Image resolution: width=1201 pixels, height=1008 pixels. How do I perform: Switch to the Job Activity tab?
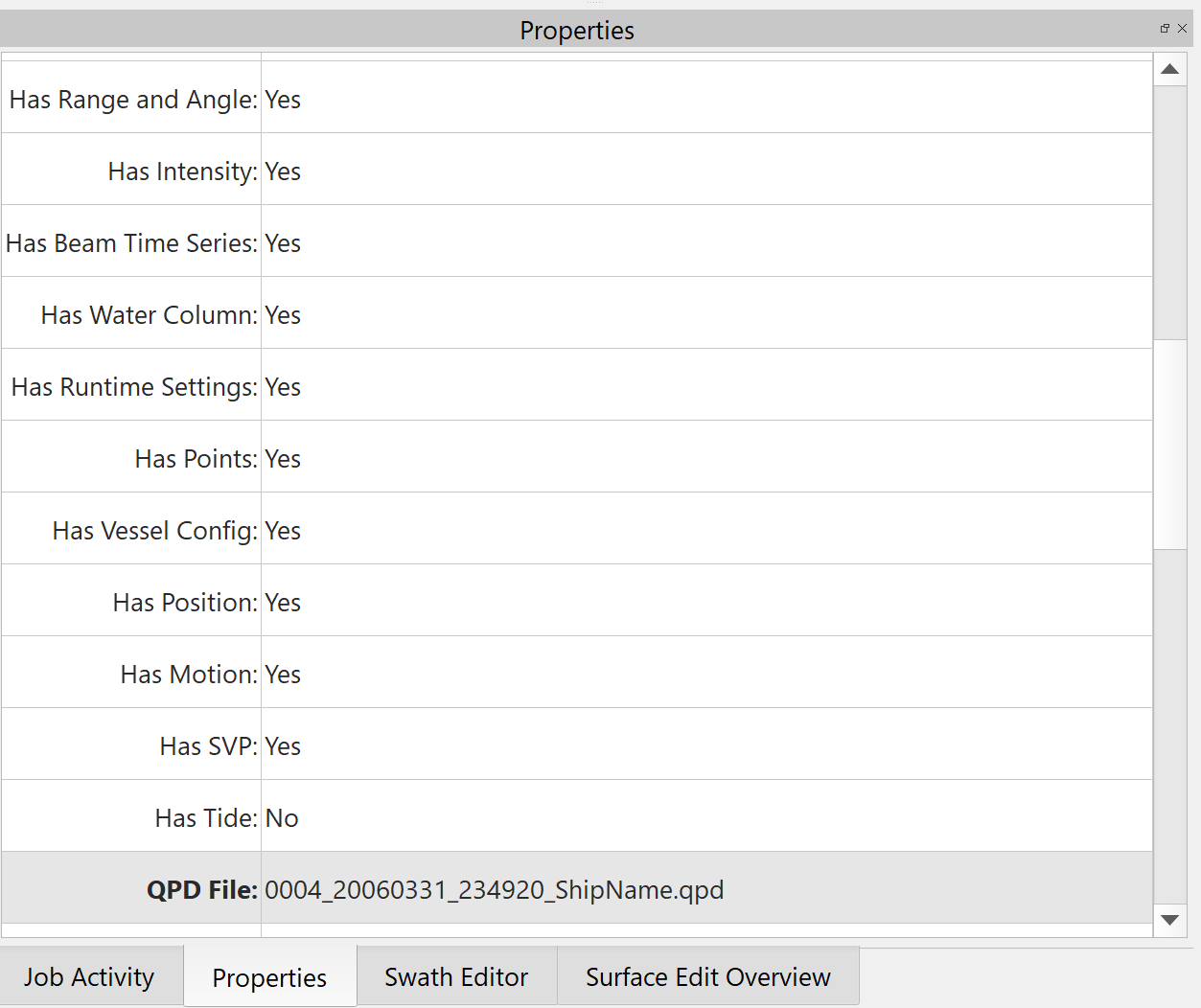[89, 976]
